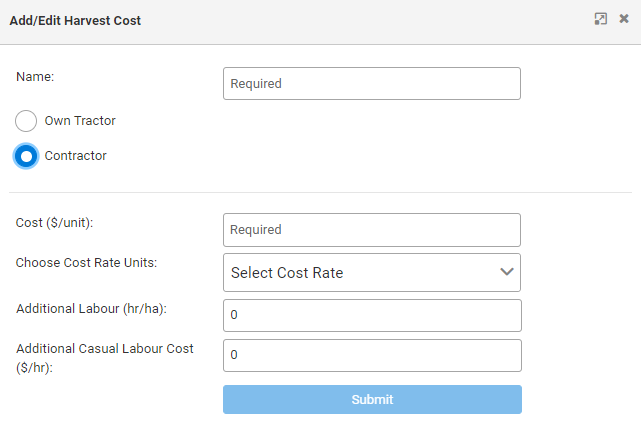Focus the Additional Labour (hr/ha) field
Viewport: 641px width, 434px height.
[371, 315]
